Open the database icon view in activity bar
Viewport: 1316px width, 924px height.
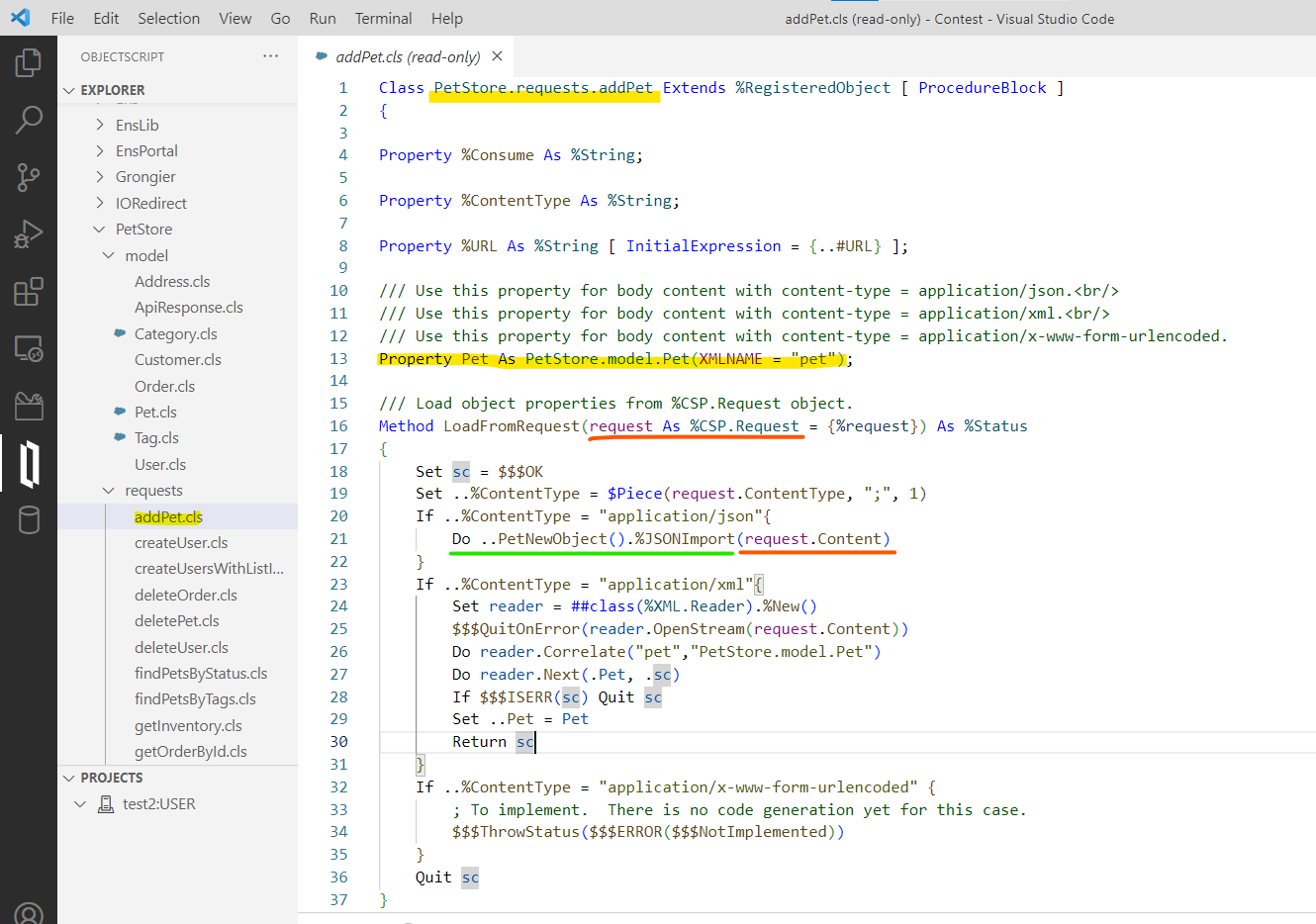coord(29,520)
